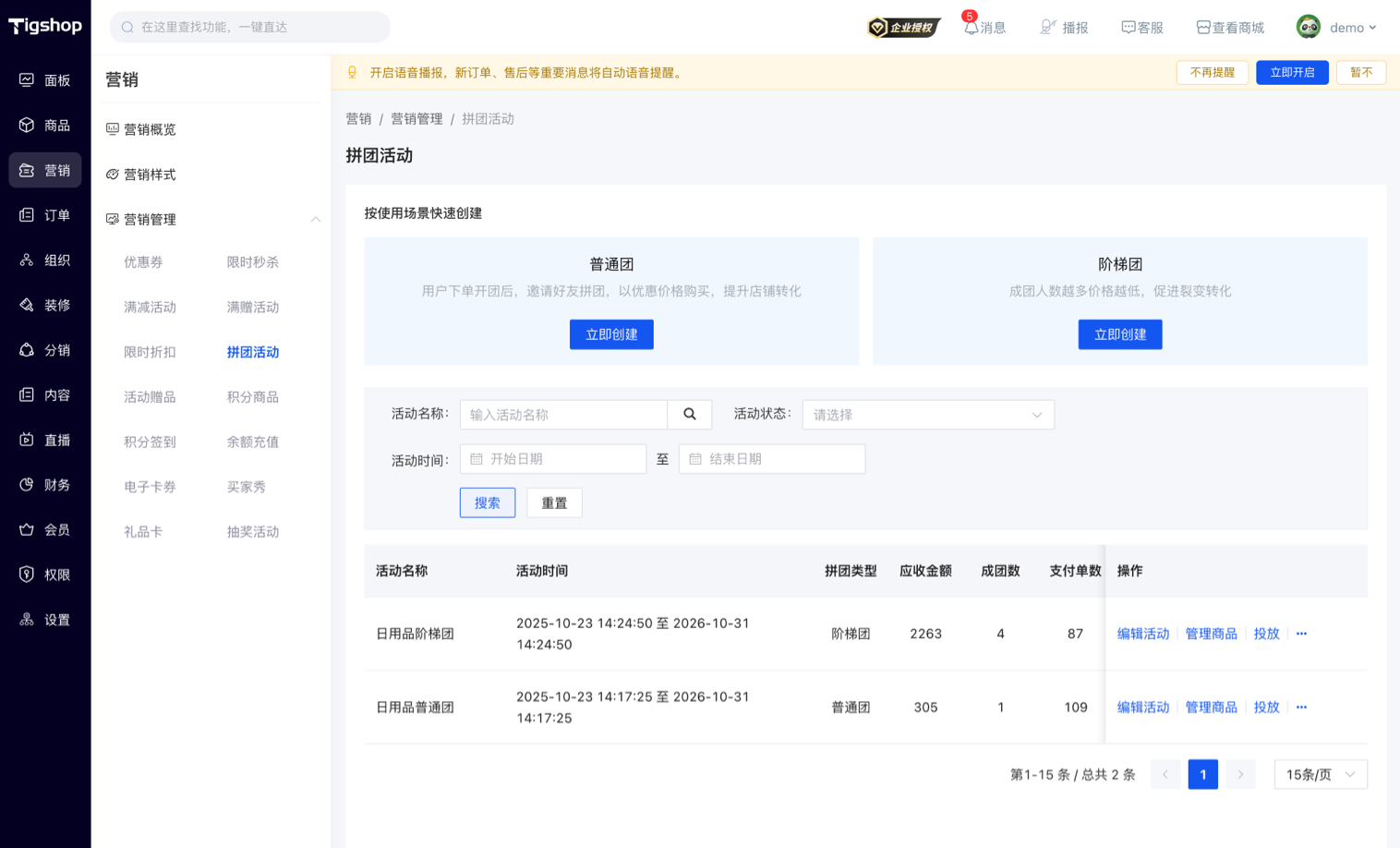Open more actions for 日用品阶梯团
Screen dimensions: 1400x848
1301,634
